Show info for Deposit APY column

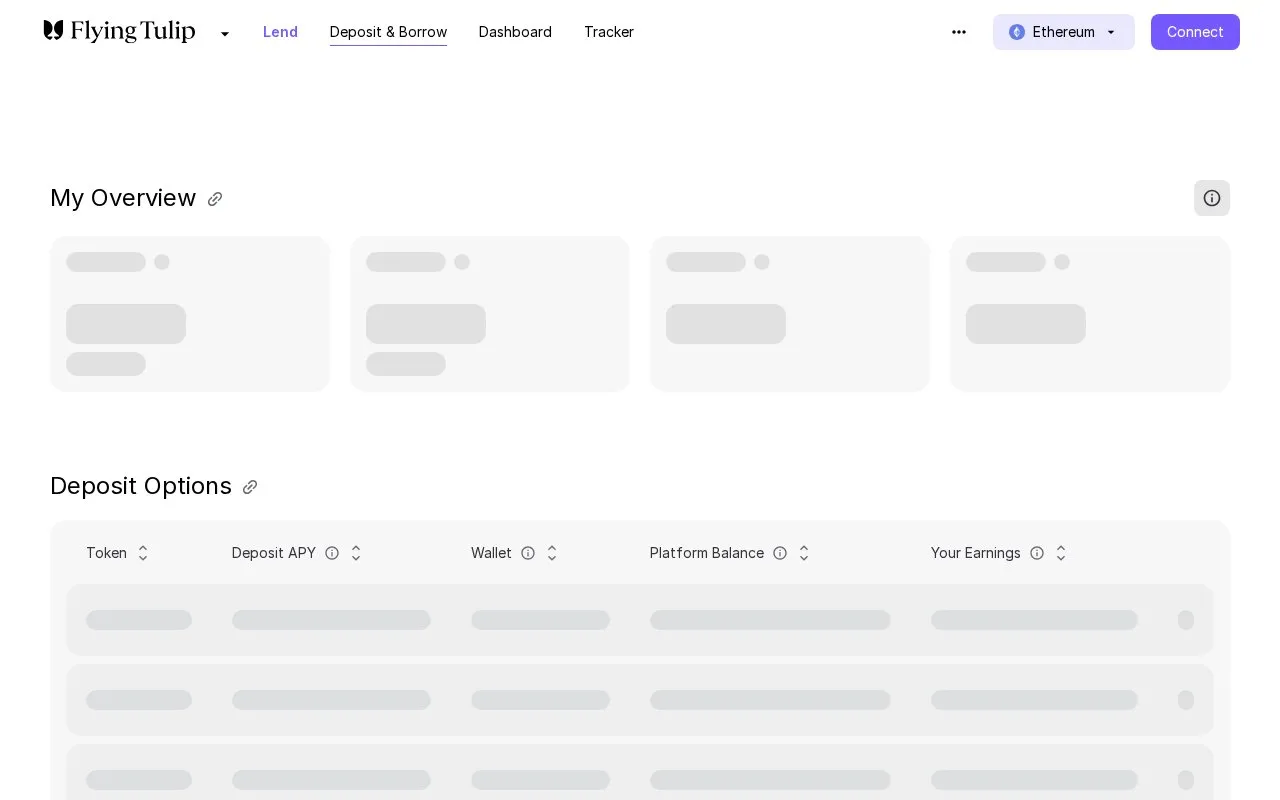332,553
